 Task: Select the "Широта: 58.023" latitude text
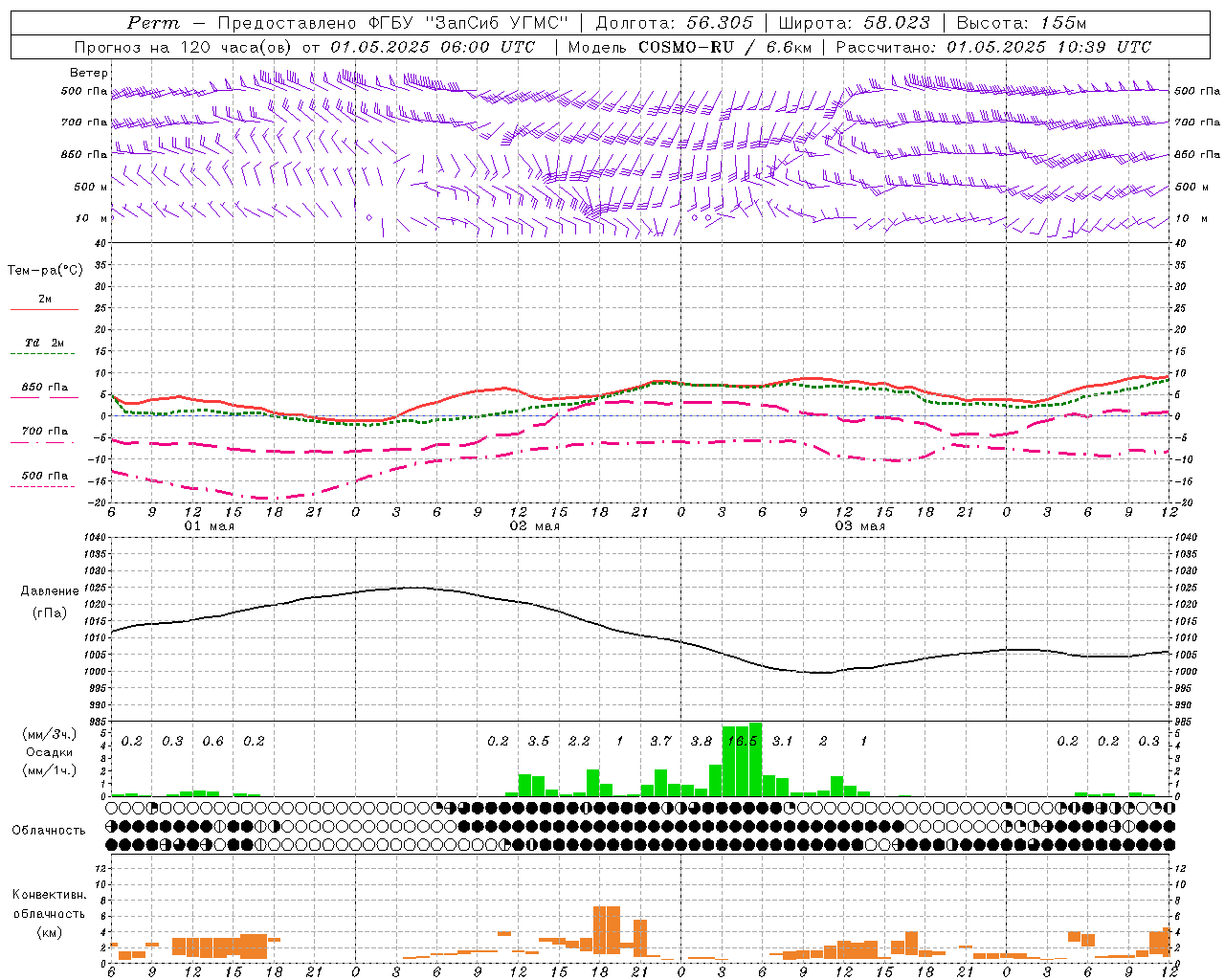coord(855,23)
